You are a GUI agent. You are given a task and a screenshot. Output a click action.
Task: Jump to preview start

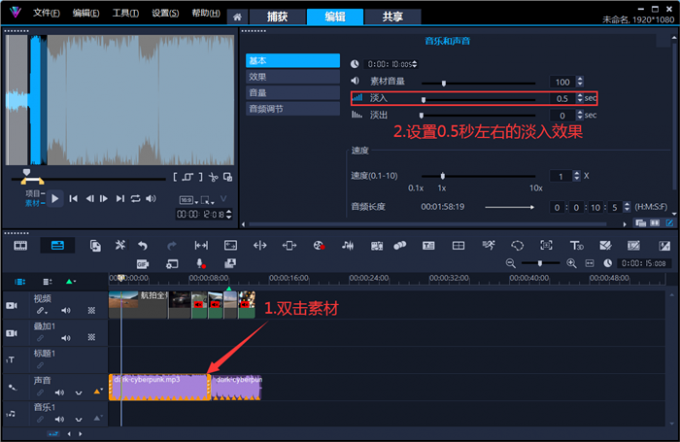click(73, 199)
